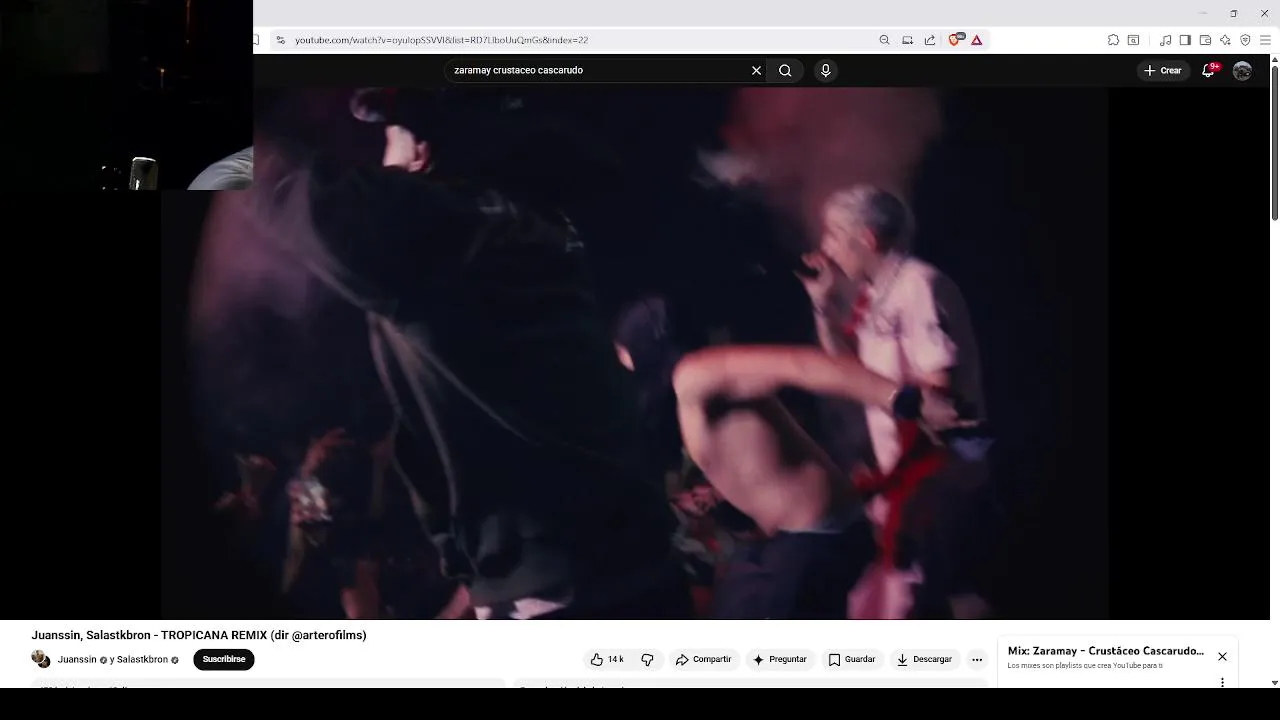Click the video player to pause
1280x720 pixels.
coord(634,352)
